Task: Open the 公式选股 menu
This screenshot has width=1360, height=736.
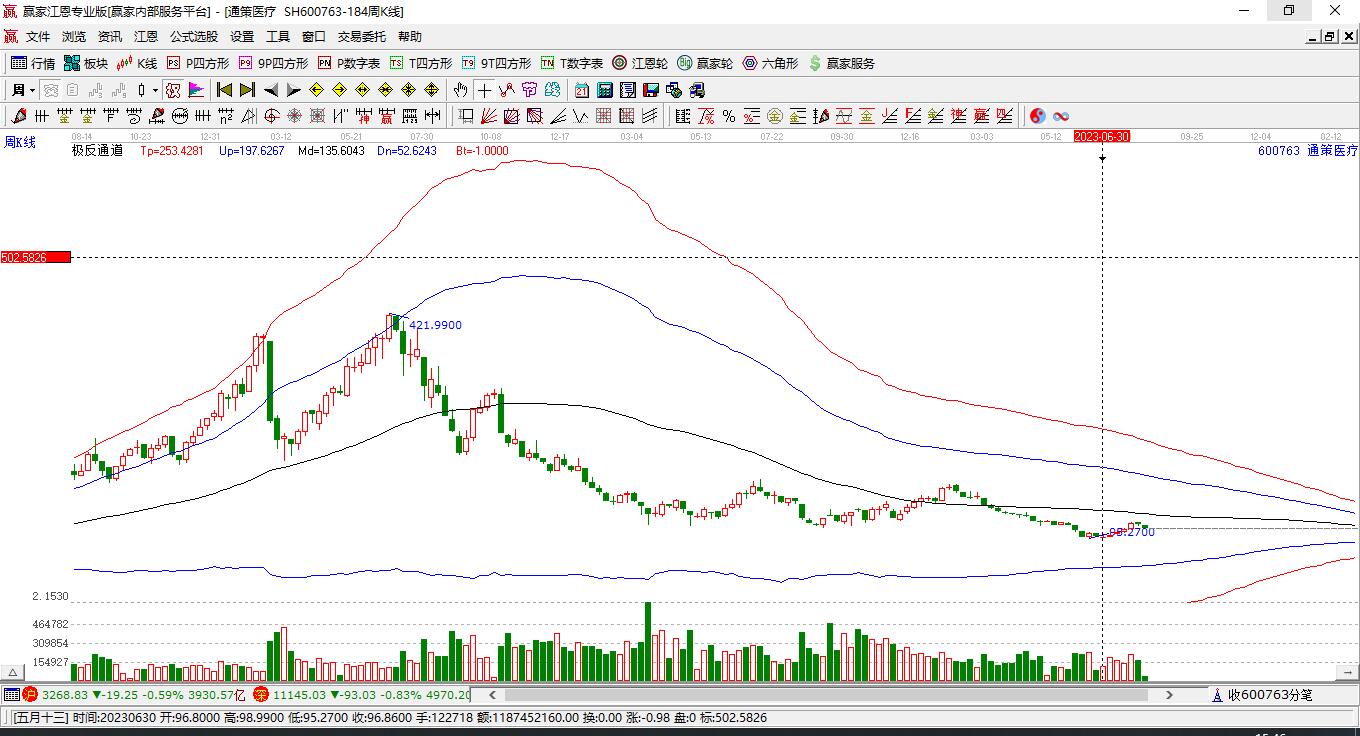Action: click(194, 36)
